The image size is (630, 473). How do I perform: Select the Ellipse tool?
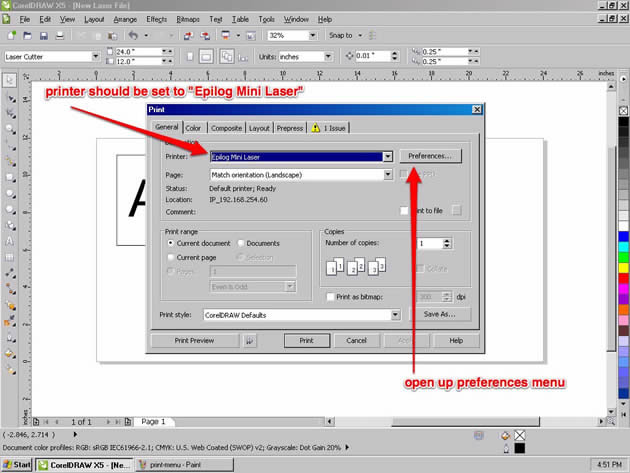click(10, 194)
